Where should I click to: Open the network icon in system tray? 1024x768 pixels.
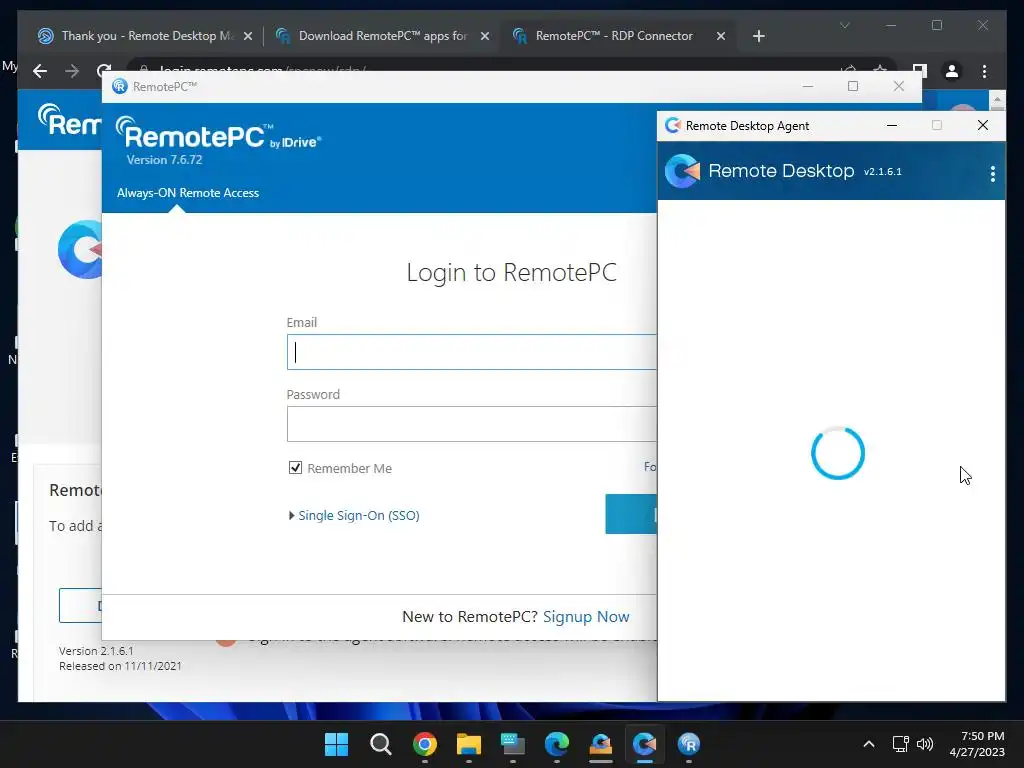pyautogui.click(x=901, y=744)
